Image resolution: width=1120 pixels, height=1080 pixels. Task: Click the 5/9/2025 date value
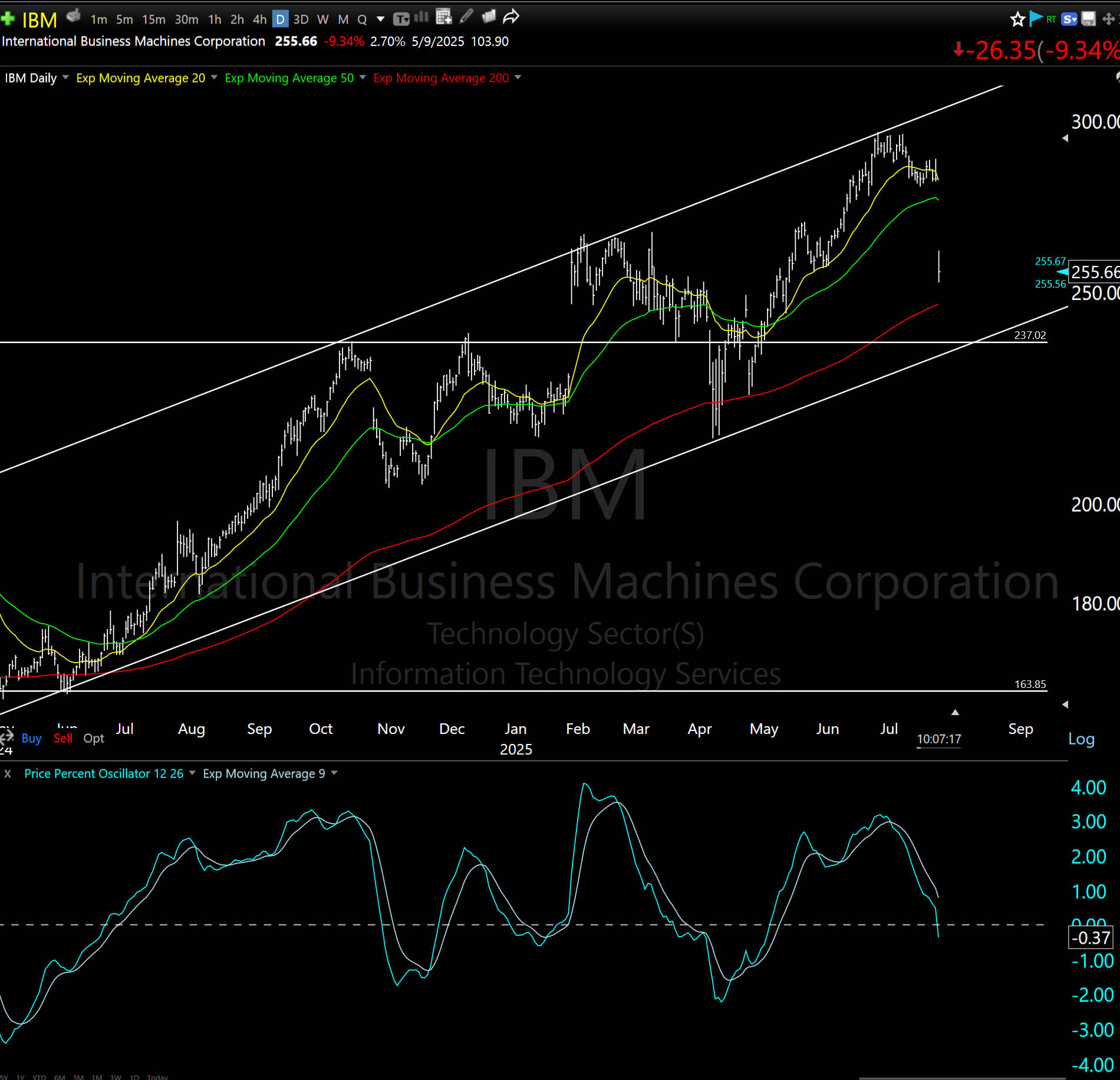click(438, 41)
